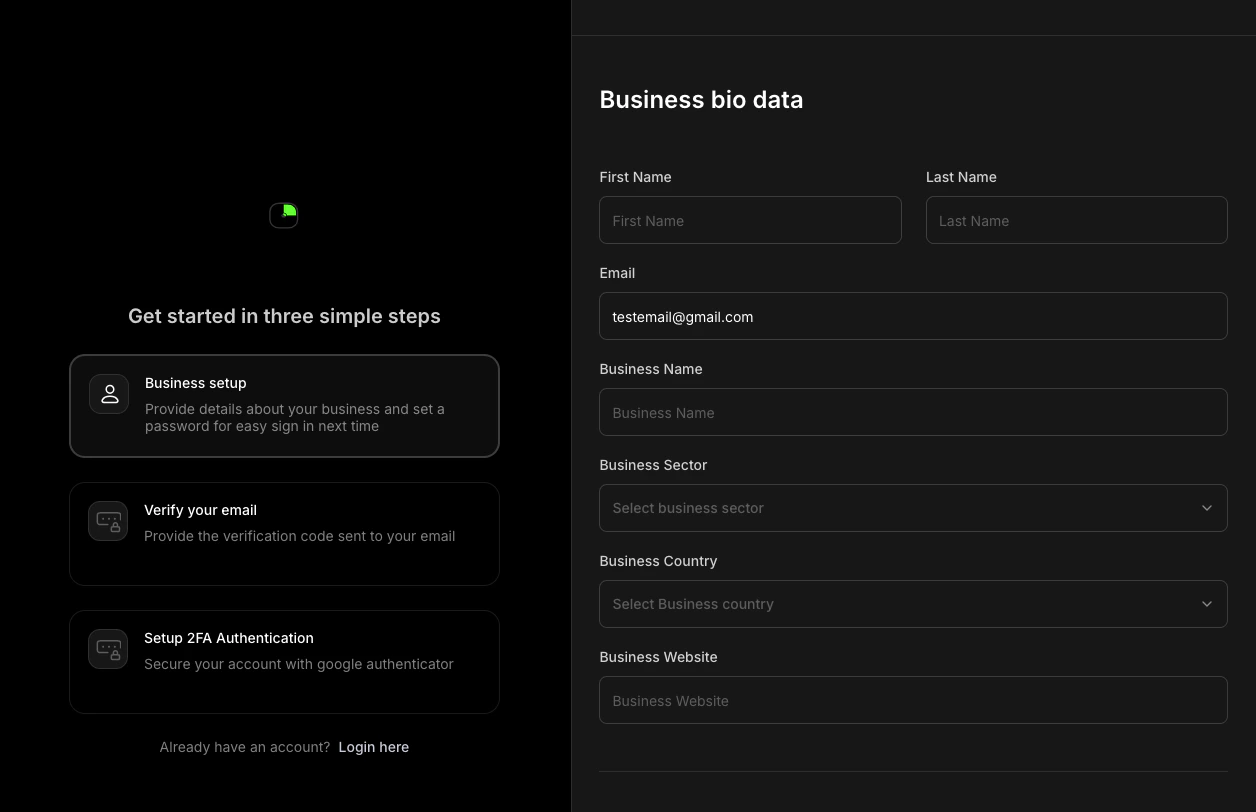Image resolution: width=1256 pixels, height=812 pixels.
Task: Click the person icon on Business setup card
Action: pyautogui.click(x=108, y=393)
